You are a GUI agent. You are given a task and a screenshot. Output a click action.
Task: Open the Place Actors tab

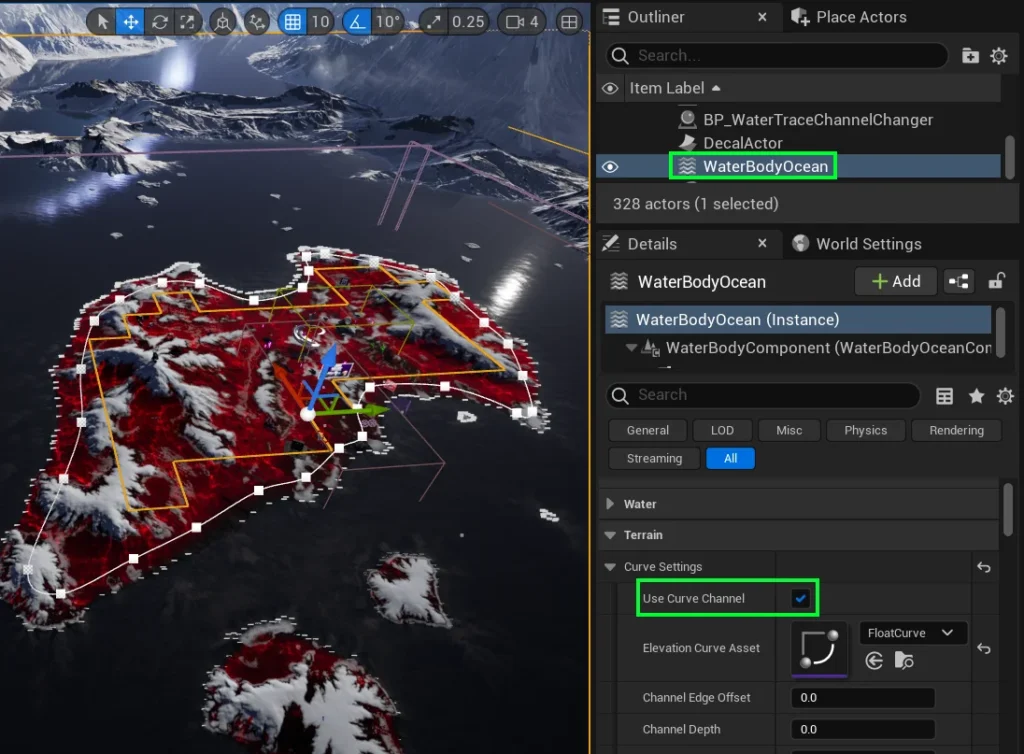pyautogui.click(x=860, y=17)
